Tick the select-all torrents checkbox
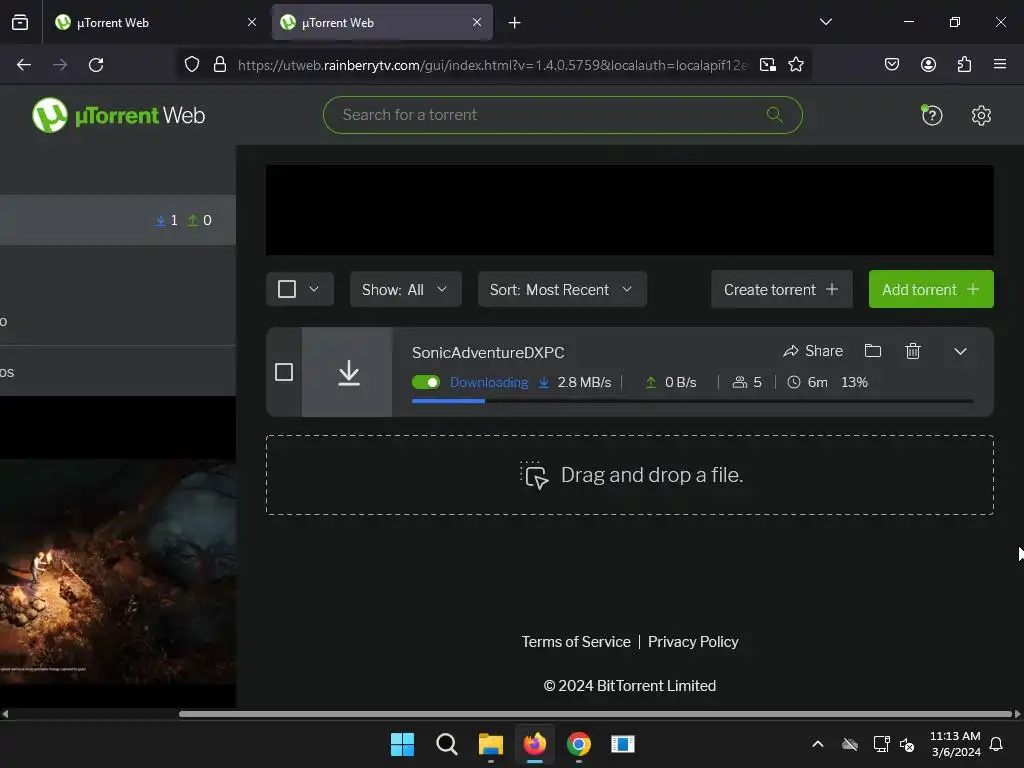The image size is (1024, 768). 287,289
